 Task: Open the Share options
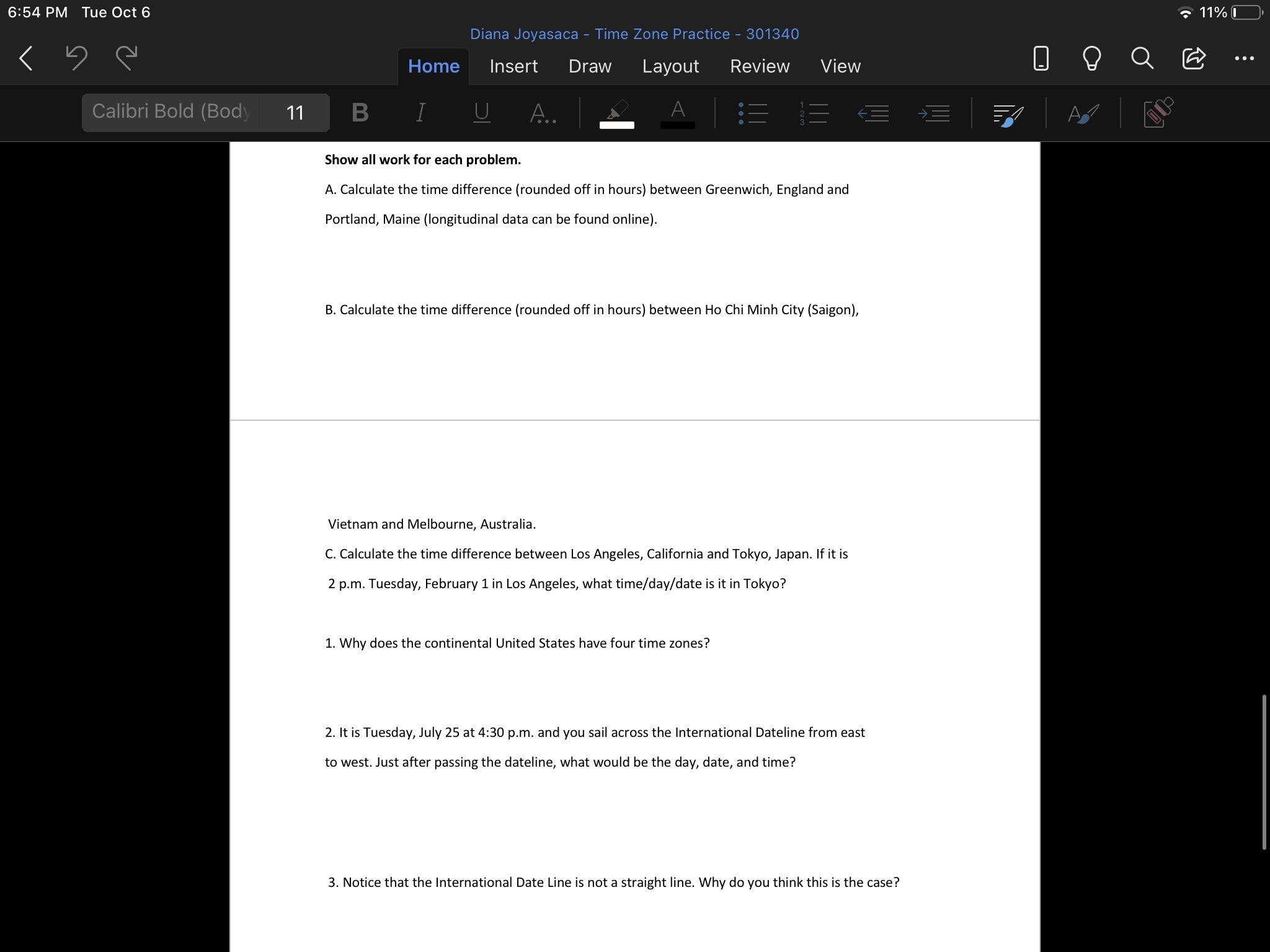click(x=1193, y=58)
